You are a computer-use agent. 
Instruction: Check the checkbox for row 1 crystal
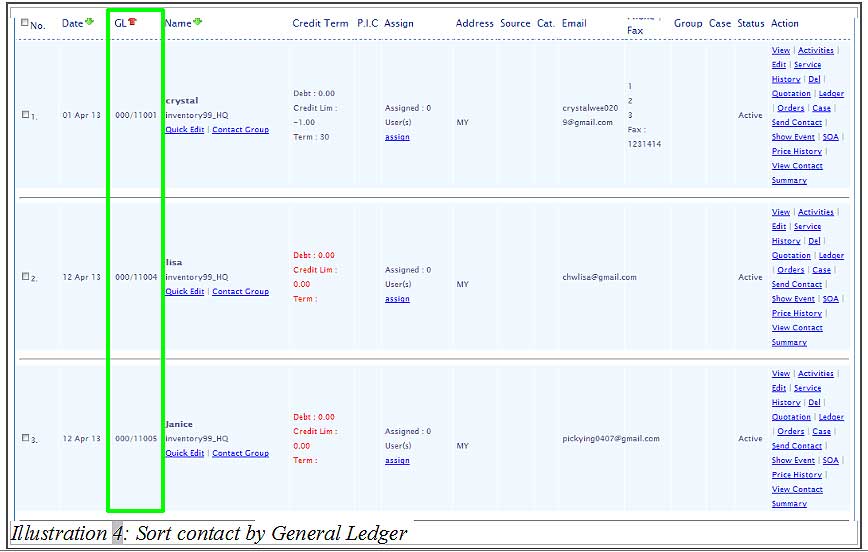pyautogui.click(x=26, y=115)
